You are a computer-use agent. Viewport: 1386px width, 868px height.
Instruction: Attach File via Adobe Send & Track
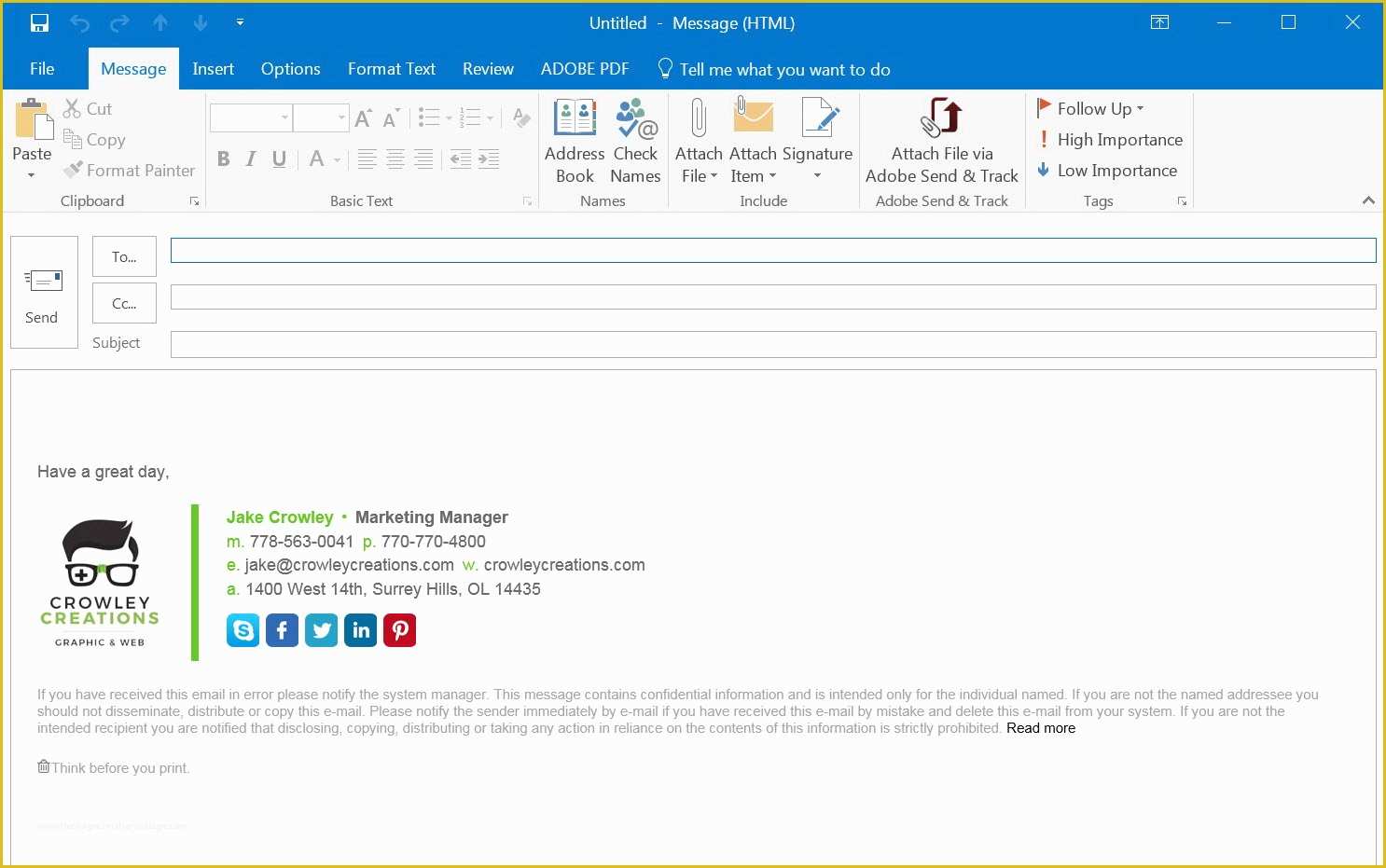(x=940, y=140)
